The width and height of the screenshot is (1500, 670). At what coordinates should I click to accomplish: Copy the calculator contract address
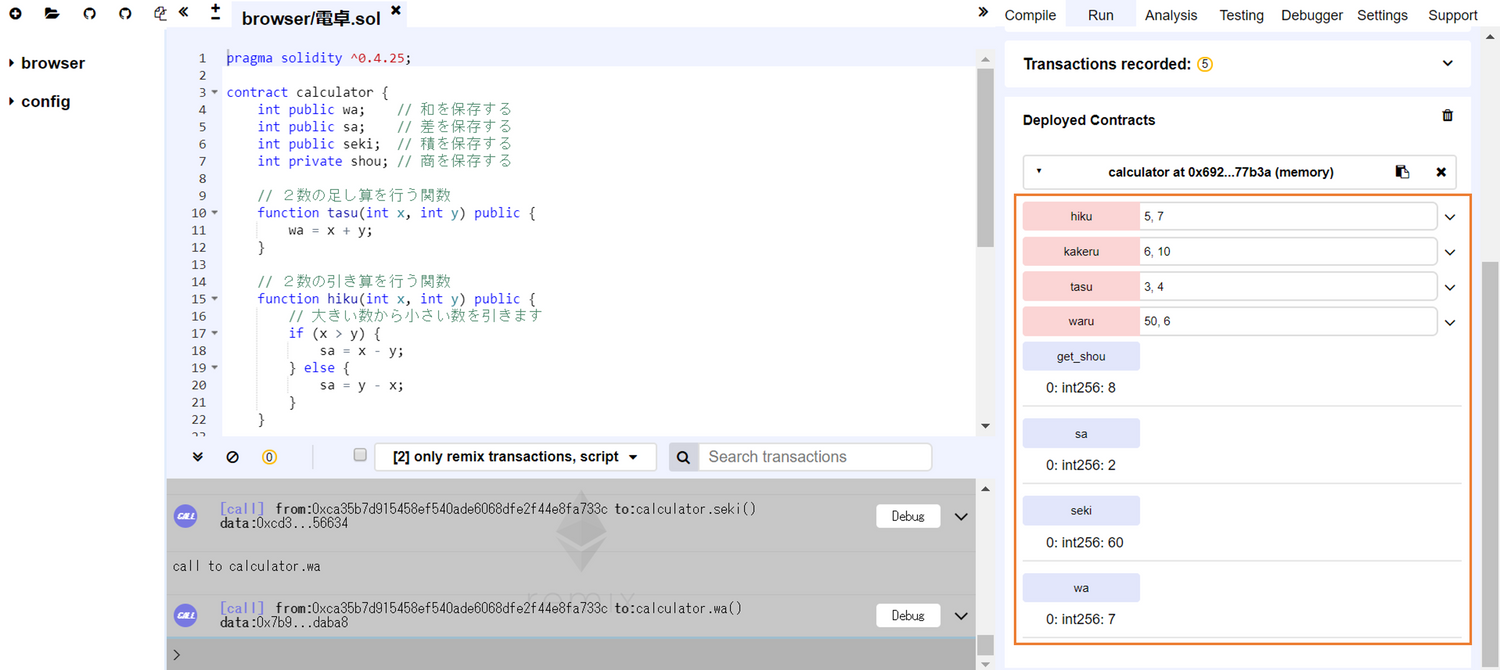[x=1402, y=172]
